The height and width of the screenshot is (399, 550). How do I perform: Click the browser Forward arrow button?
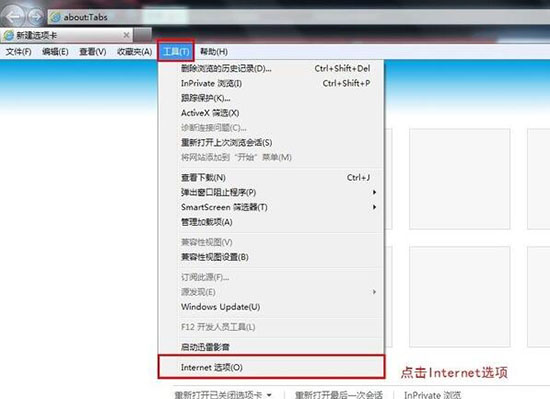[35, 16]
